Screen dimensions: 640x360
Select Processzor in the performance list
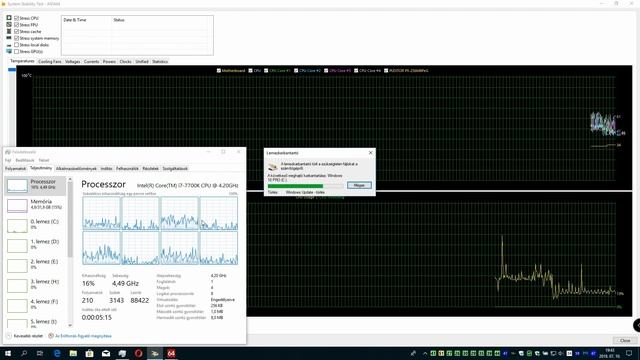pyautogui.click(x=35, y=185)
